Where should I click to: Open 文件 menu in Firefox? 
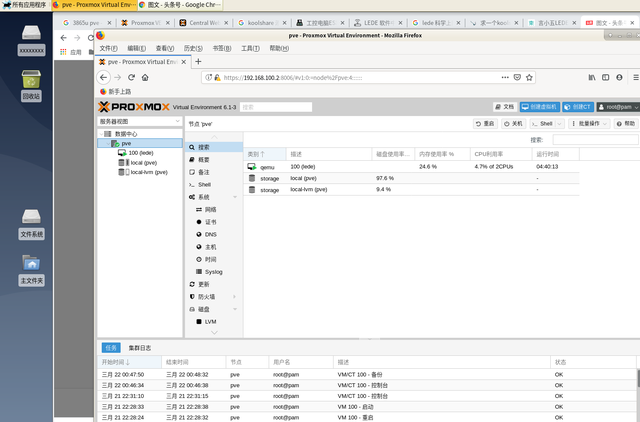coord(109,48)
